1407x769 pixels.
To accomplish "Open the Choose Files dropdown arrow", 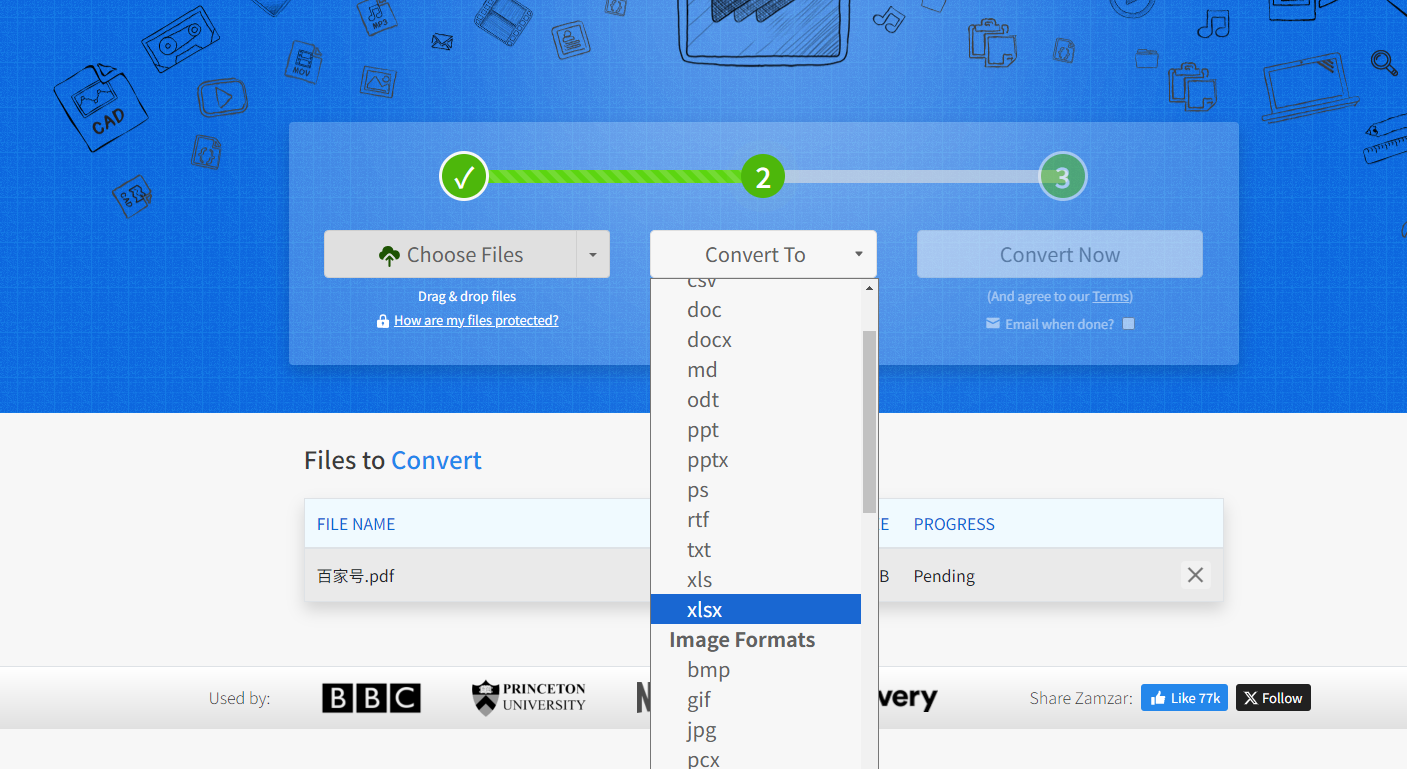I will point(592,255).
